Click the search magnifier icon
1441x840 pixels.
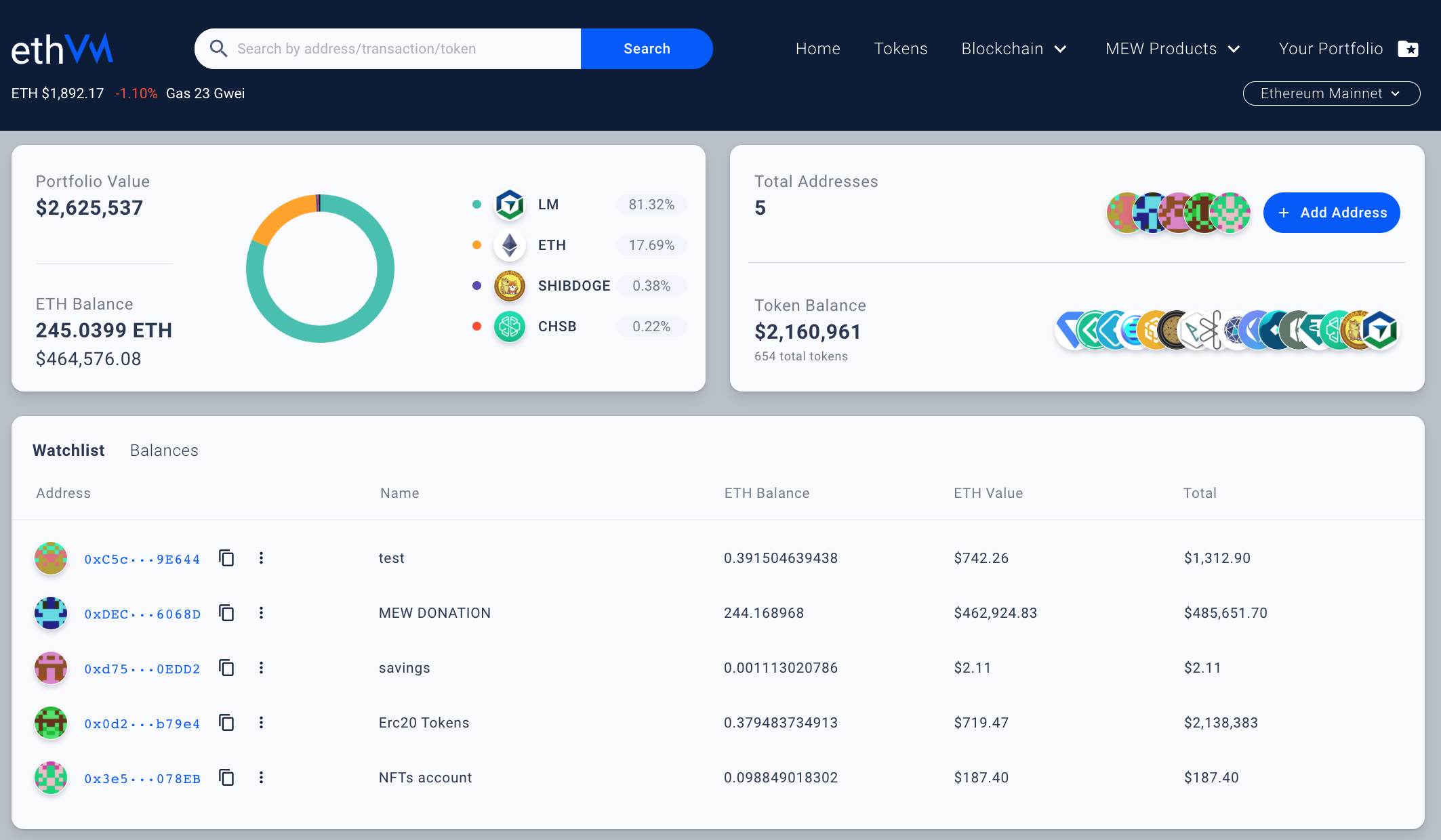(x=218, y=49)
